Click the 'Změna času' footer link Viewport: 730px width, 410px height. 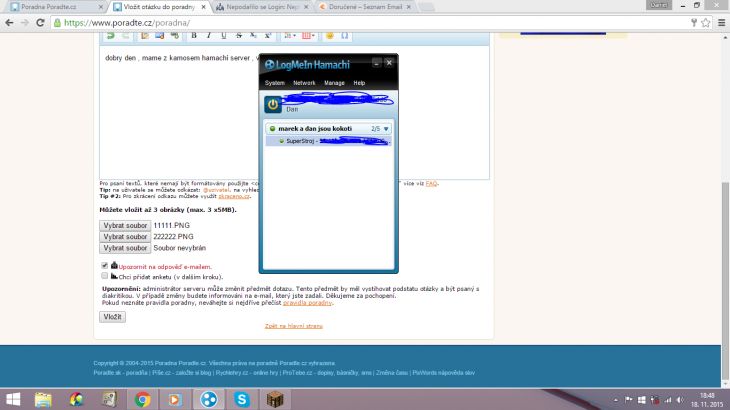pyautogui.click(x=392, y=373)
